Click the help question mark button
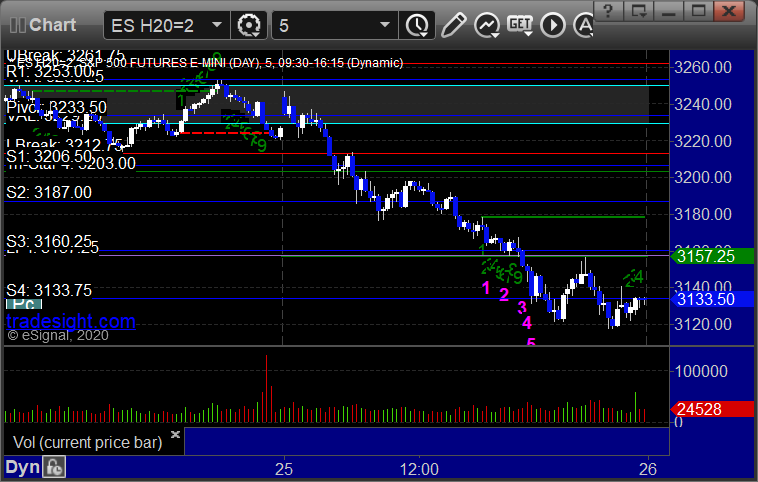The image size is (758, 482). point(608,11)
